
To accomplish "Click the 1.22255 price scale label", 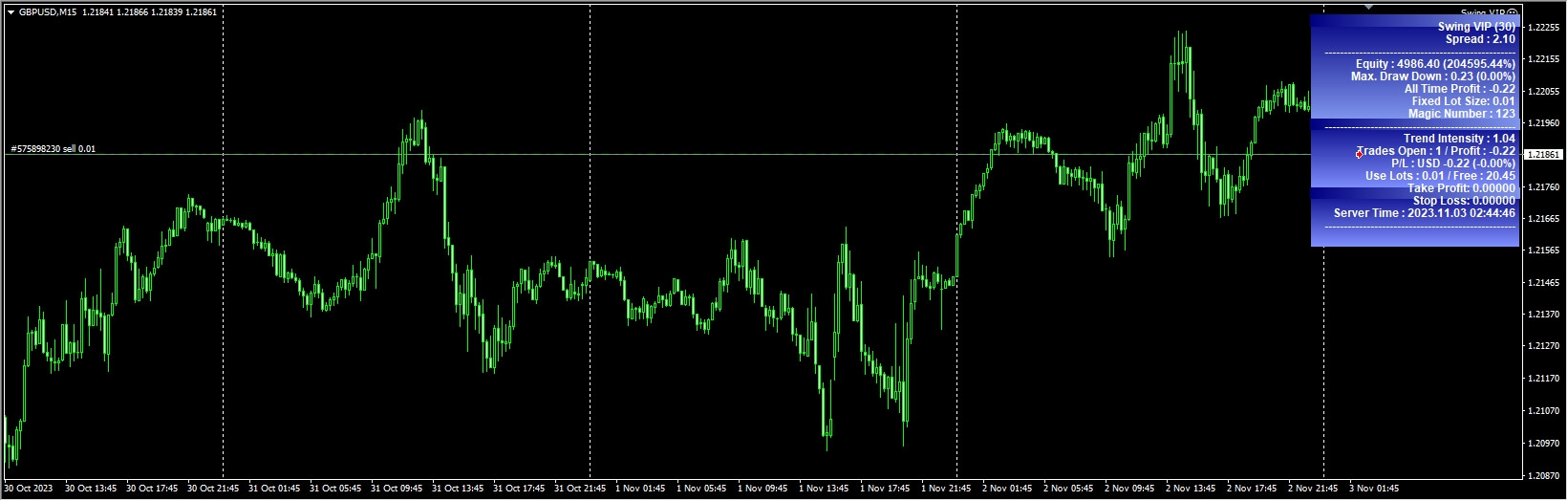I will (x=1543, y=27).
